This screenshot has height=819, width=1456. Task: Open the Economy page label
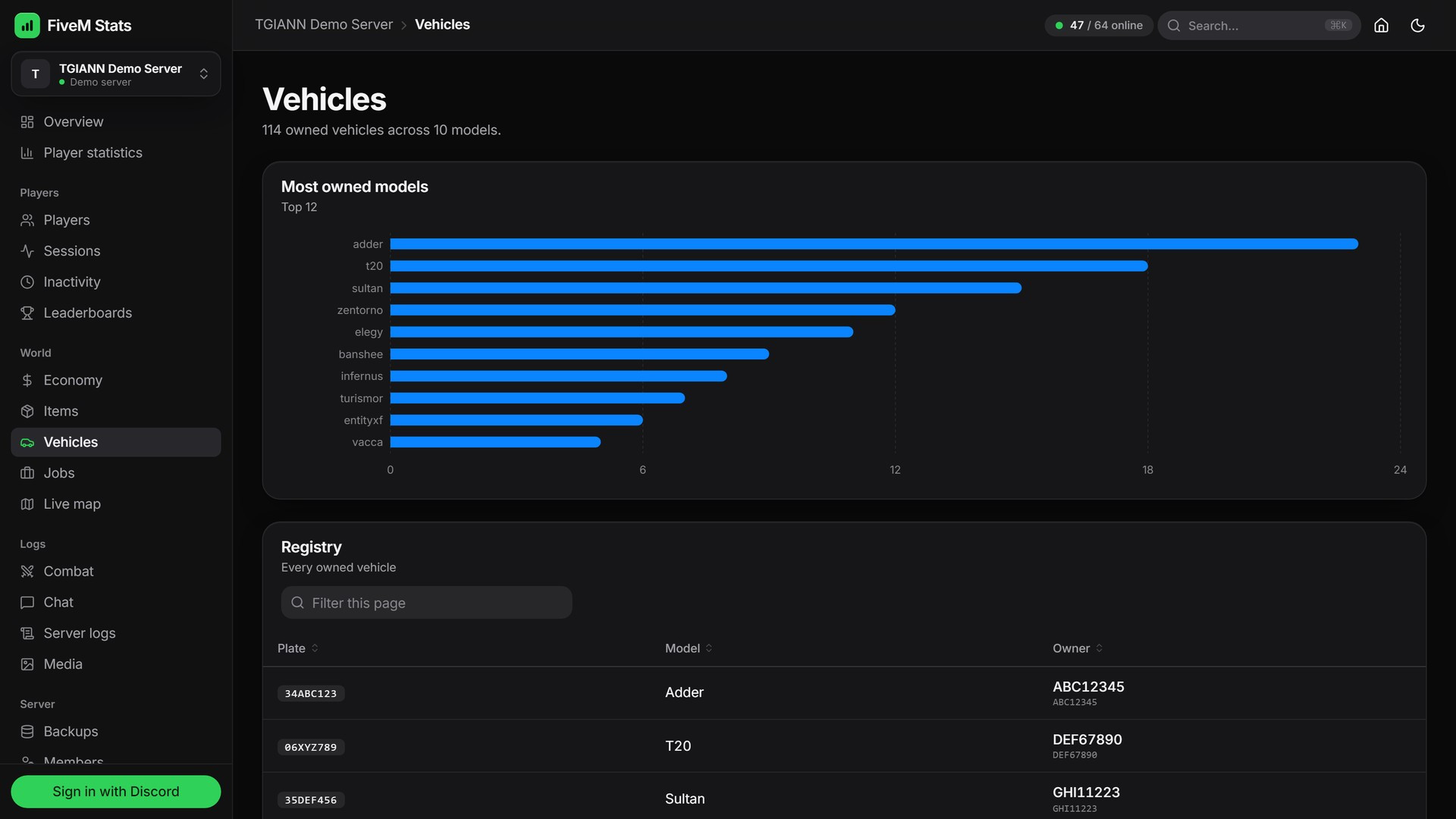point(73,380)
